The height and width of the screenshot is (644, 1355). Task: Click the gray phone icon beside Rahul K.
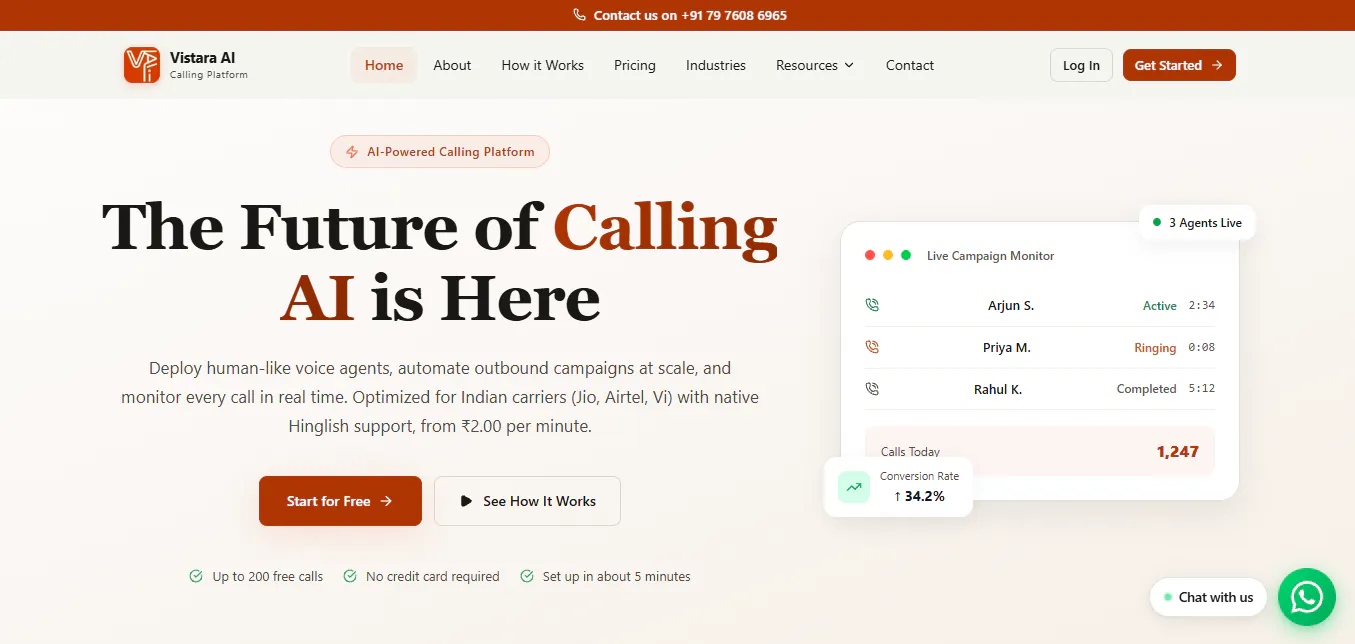click(872, 389)
